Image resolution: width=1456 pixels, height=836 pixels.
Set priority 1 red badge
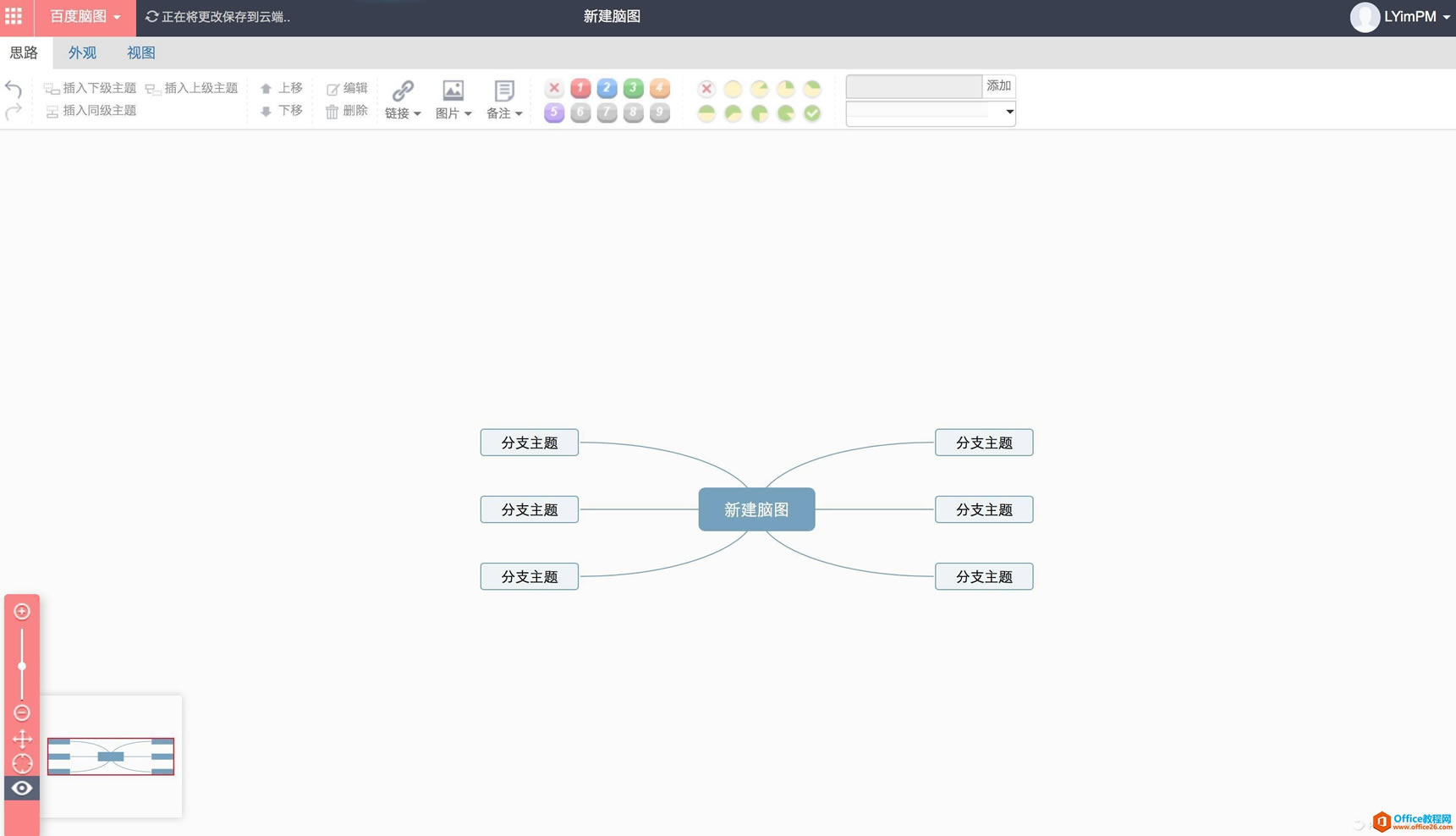pyautogui.click(x=580, y=88)
